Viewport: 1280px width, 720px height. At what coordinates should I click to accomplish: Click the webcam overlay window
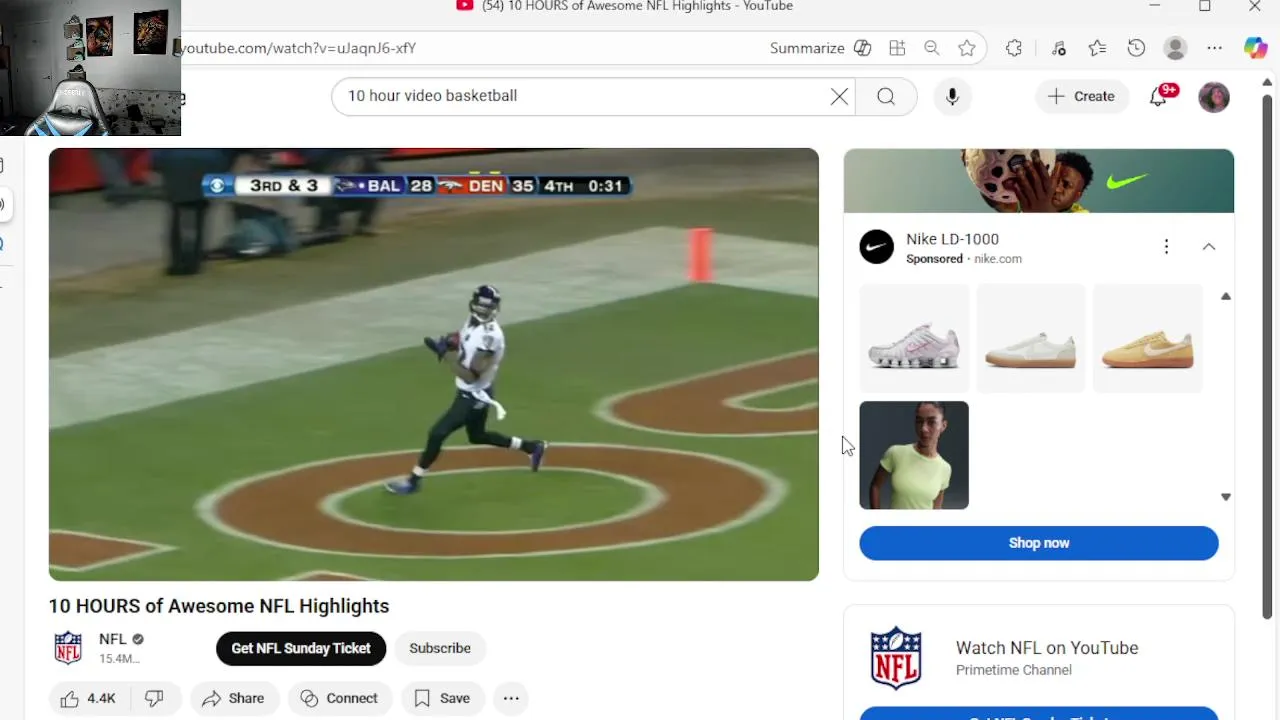click(x=90, y=68)
